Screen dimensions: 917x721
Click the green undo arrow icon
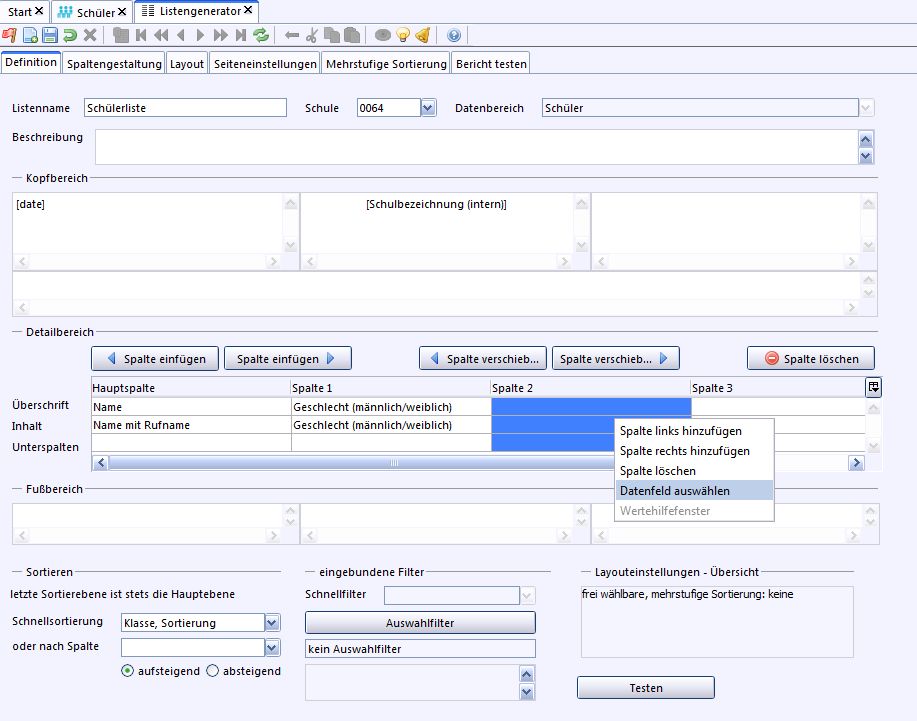[x=70, y=36]
